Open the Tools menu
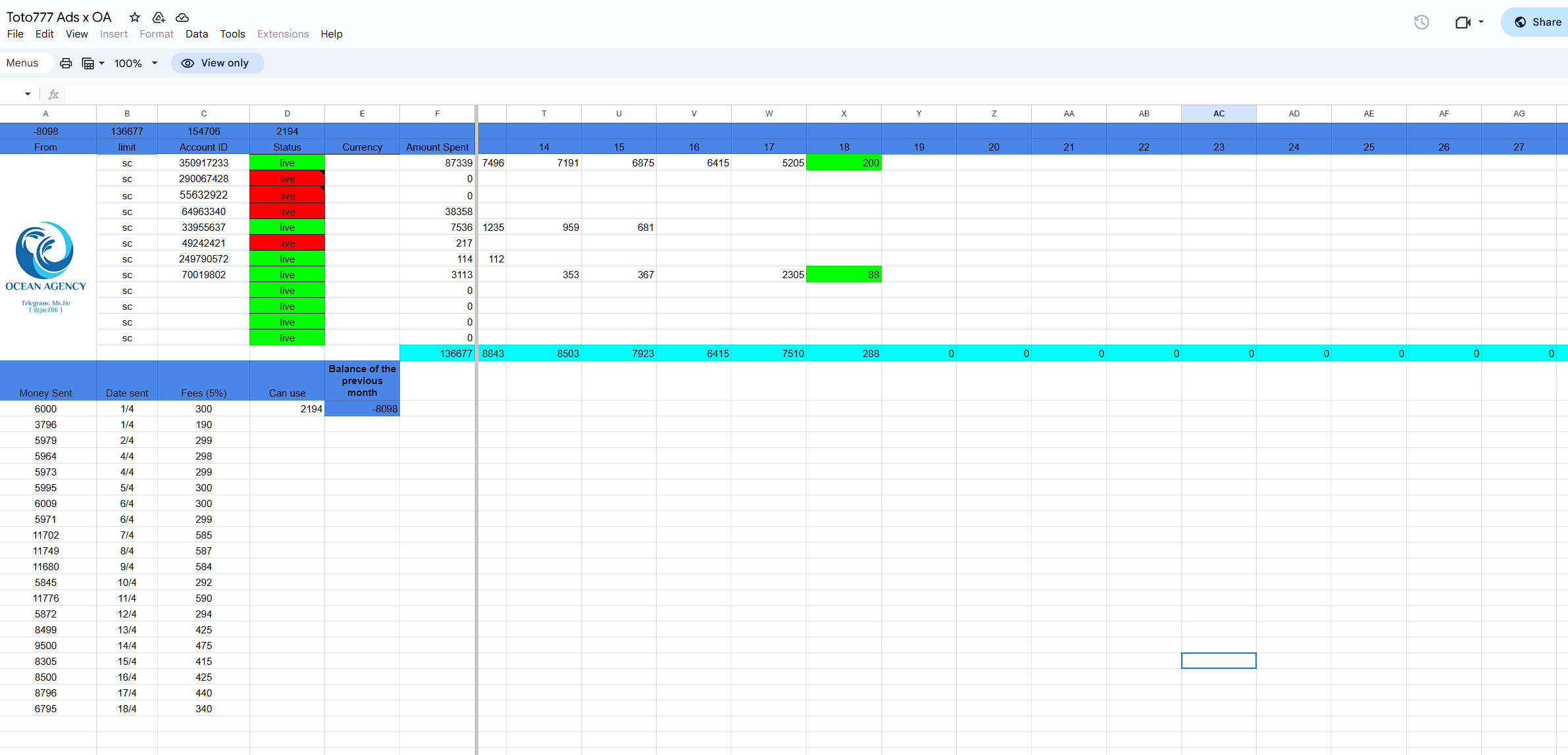The width and height of the screenshot is (1568, 755). coord(232,34)
